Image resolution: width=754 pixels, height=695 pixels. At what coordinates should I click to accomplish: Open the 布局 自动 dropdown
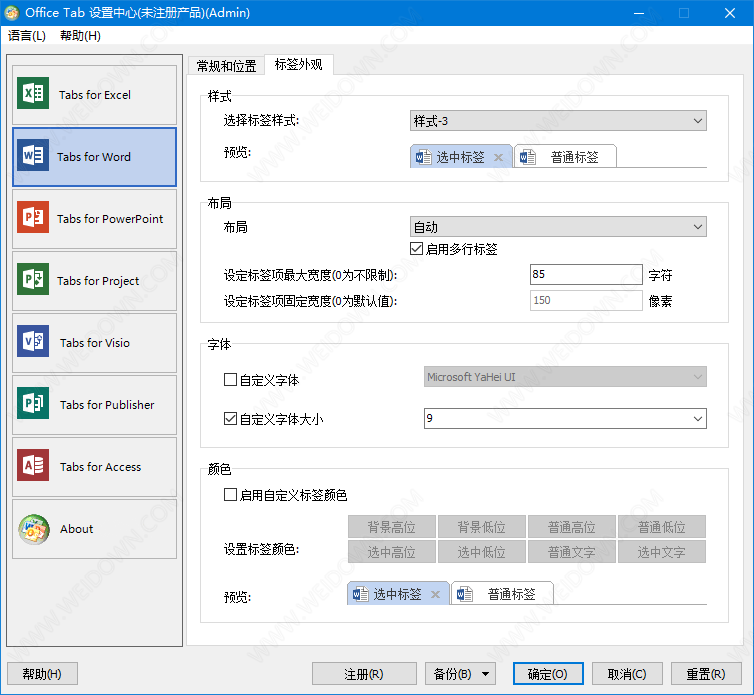tap(558, 227)
